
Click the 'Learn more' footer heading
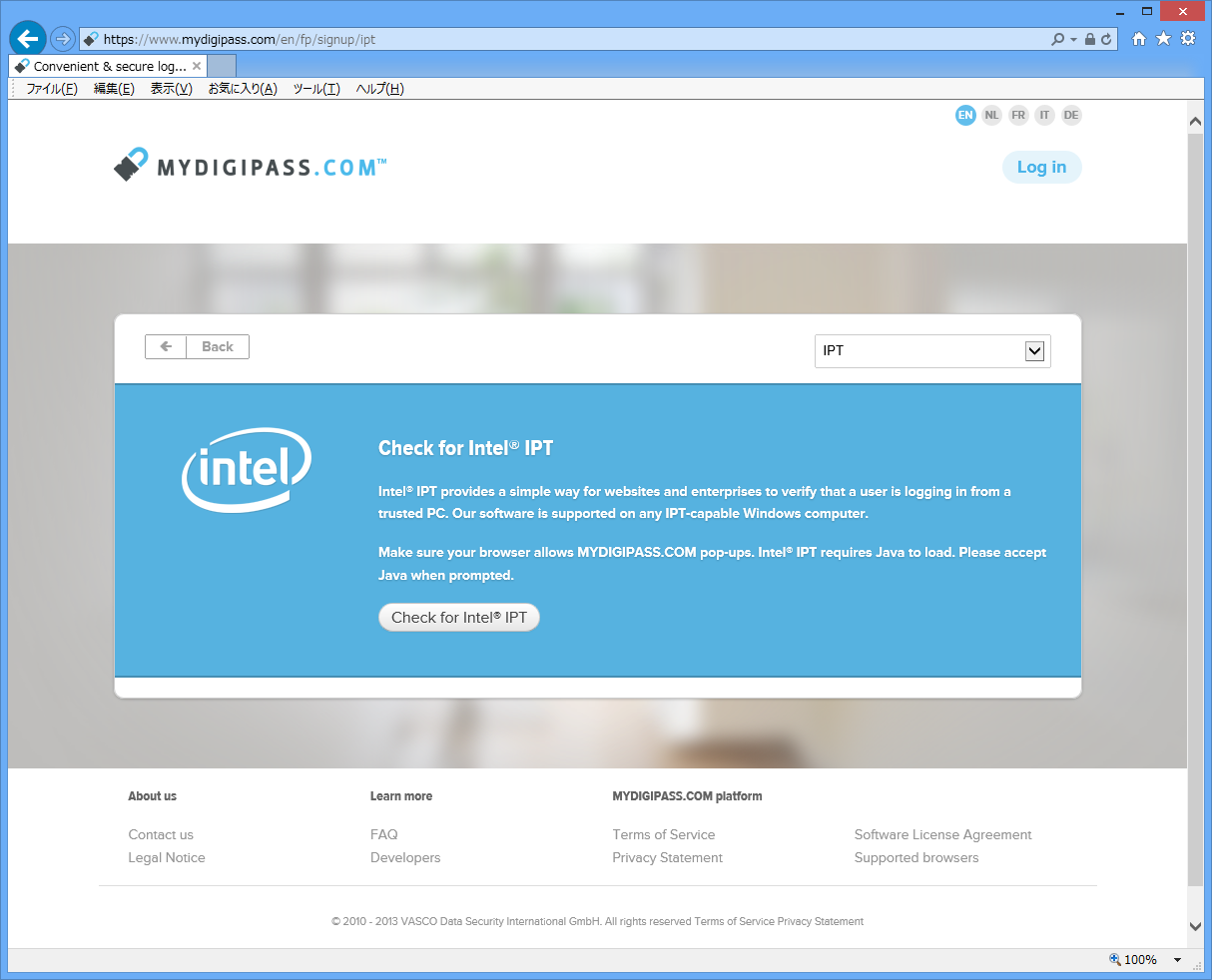pyautogui.click(x=401, y=796)
